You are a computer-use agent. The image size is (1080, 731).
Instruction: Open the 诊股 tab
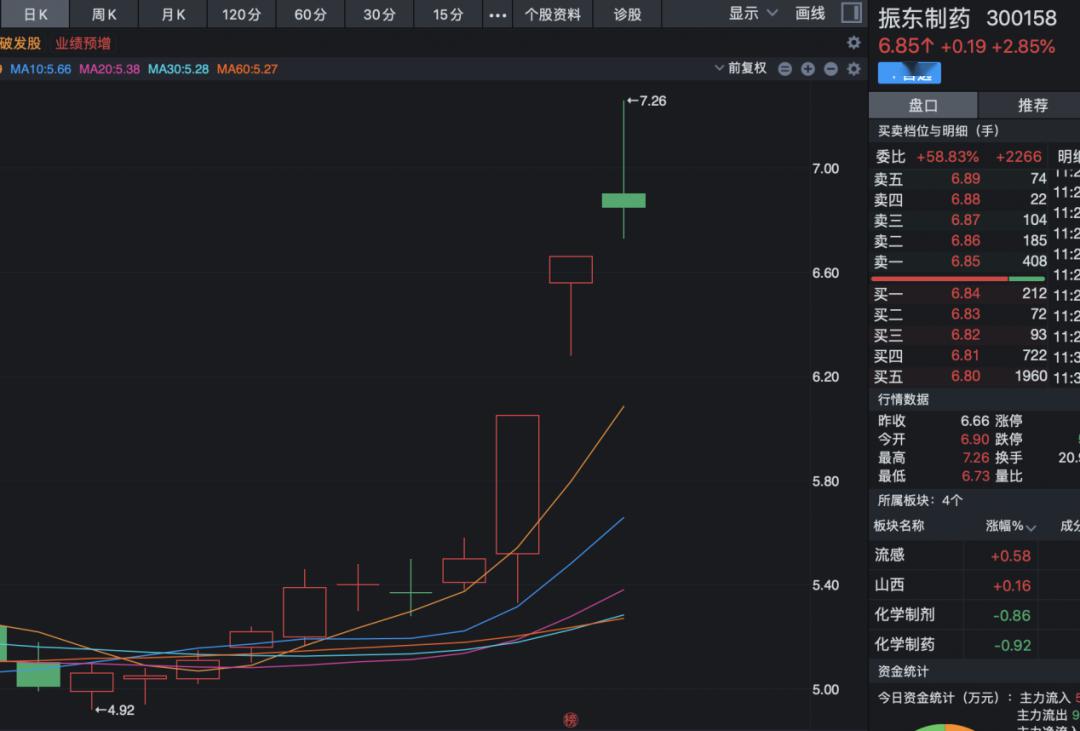coord(627,14)
